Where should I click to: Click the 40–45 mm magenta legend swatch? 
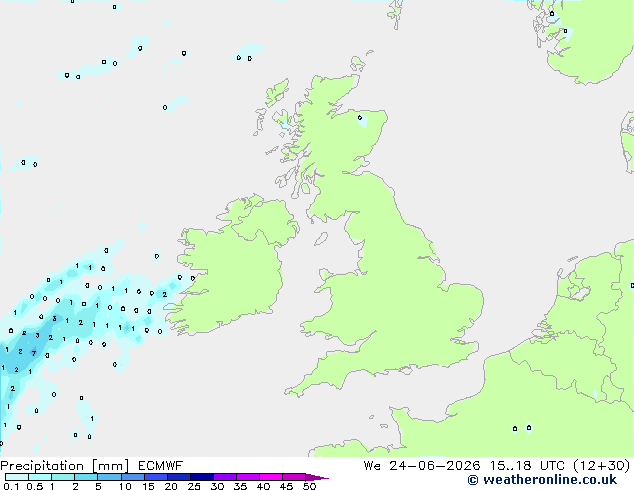(271, 477)
